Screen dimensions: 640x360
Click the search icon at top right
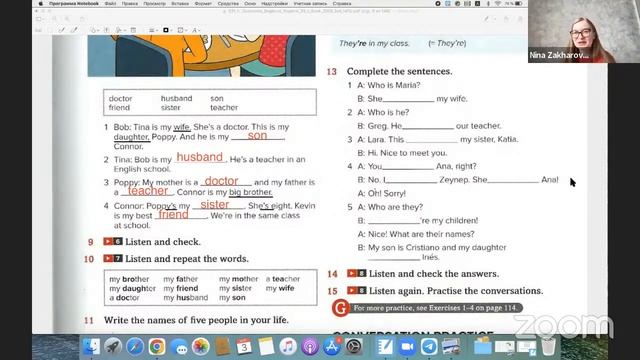click(x=520, y=19)
